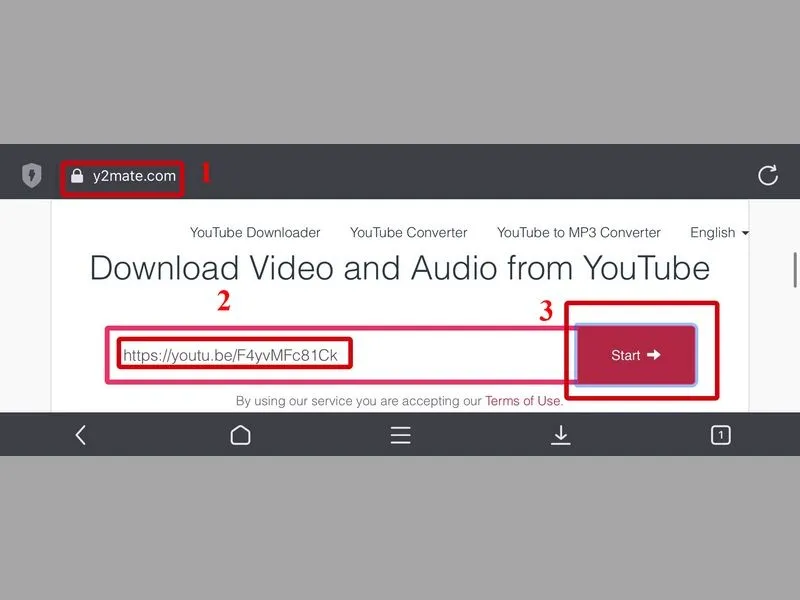
Task: Go back using the back arrow
Action: point(80,435)
